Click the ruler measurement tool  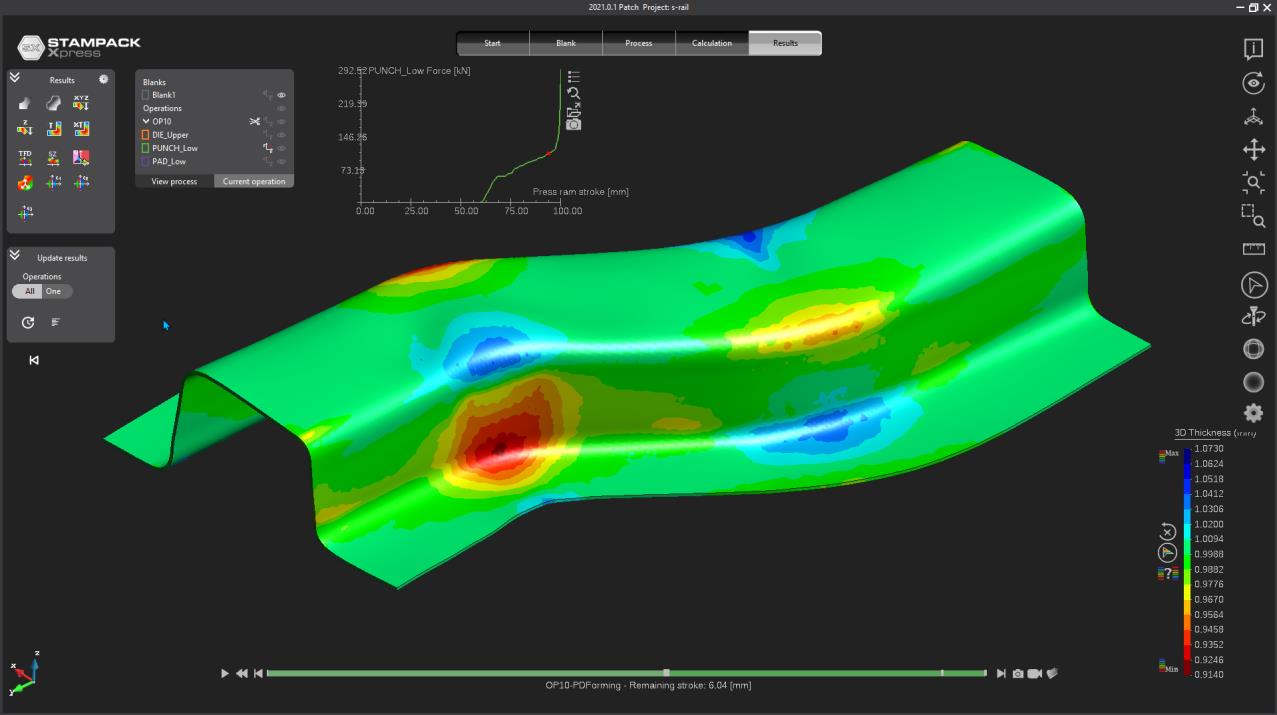[1253, 249]
